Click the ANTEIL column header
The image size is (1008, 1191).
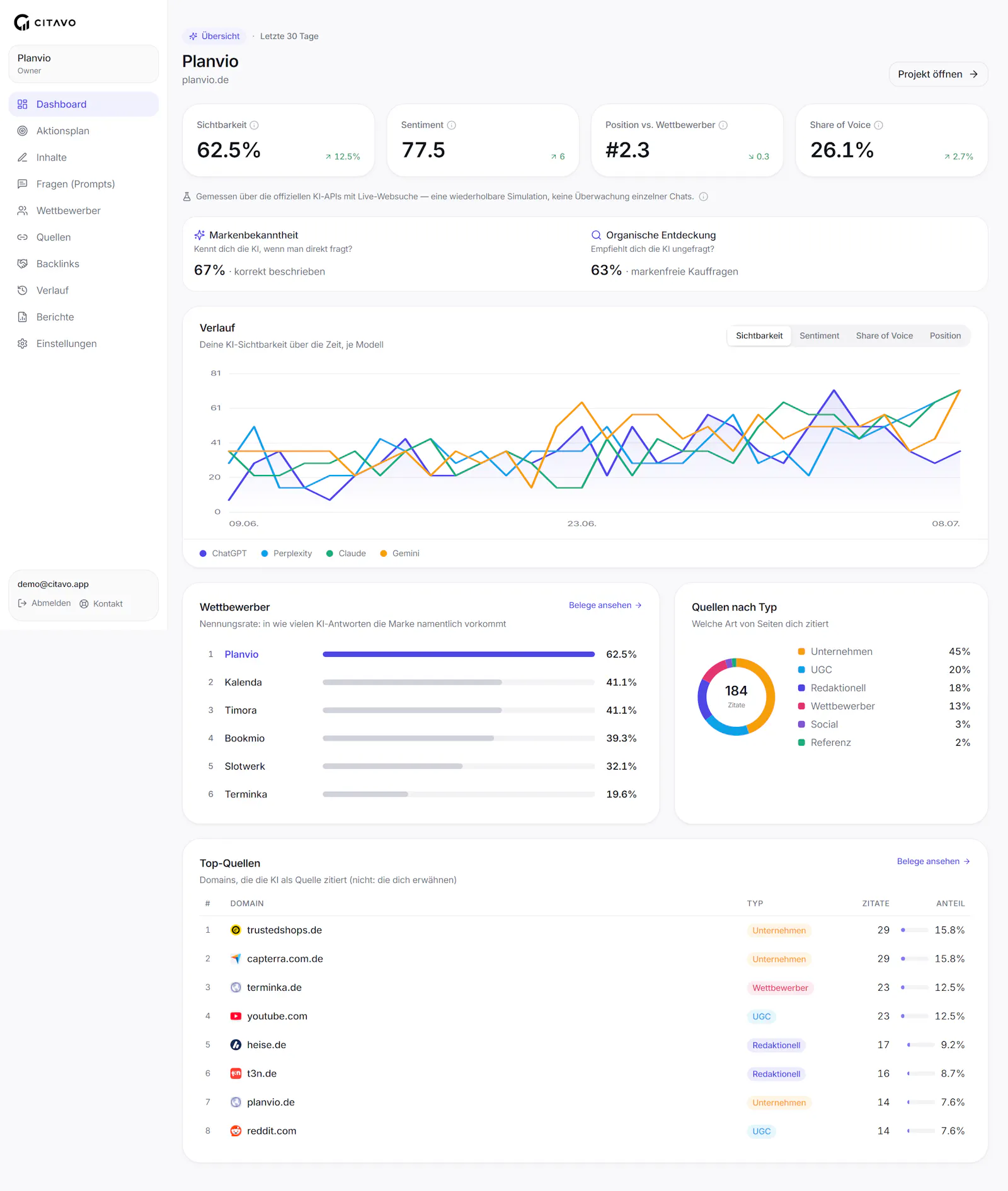pos(950,904)
